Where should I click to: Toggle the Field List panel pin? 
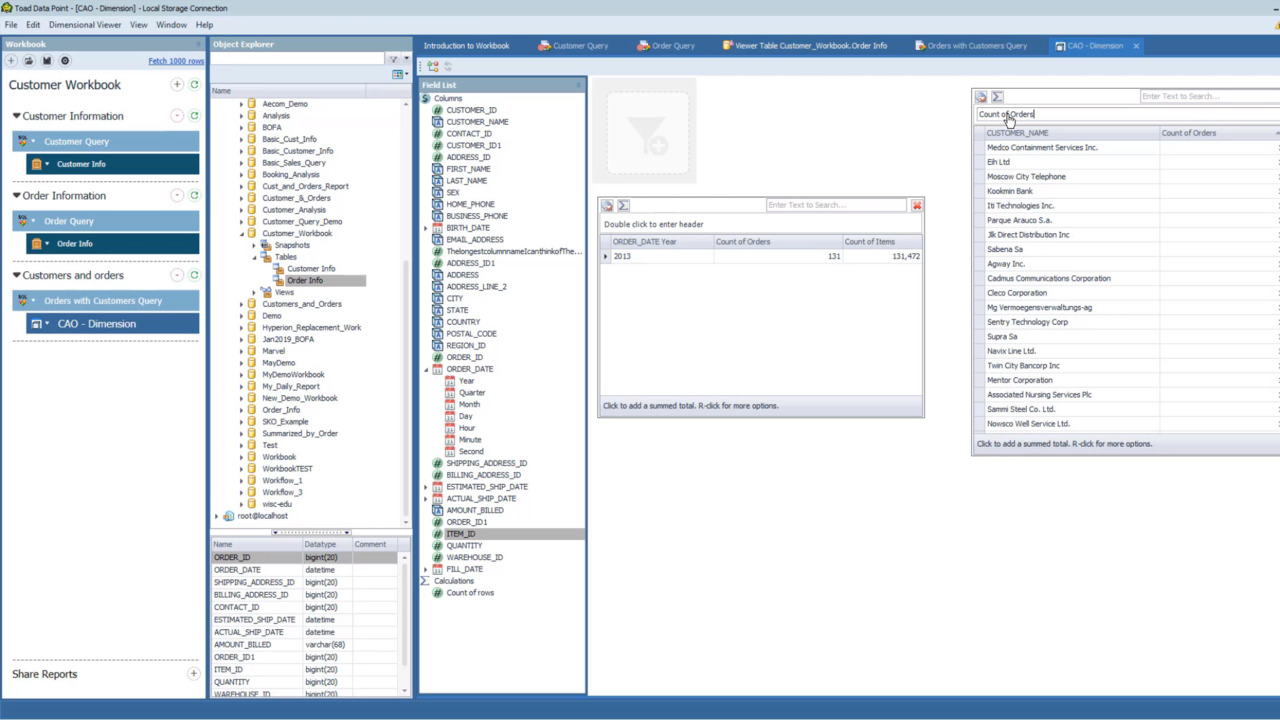[578, 85]
